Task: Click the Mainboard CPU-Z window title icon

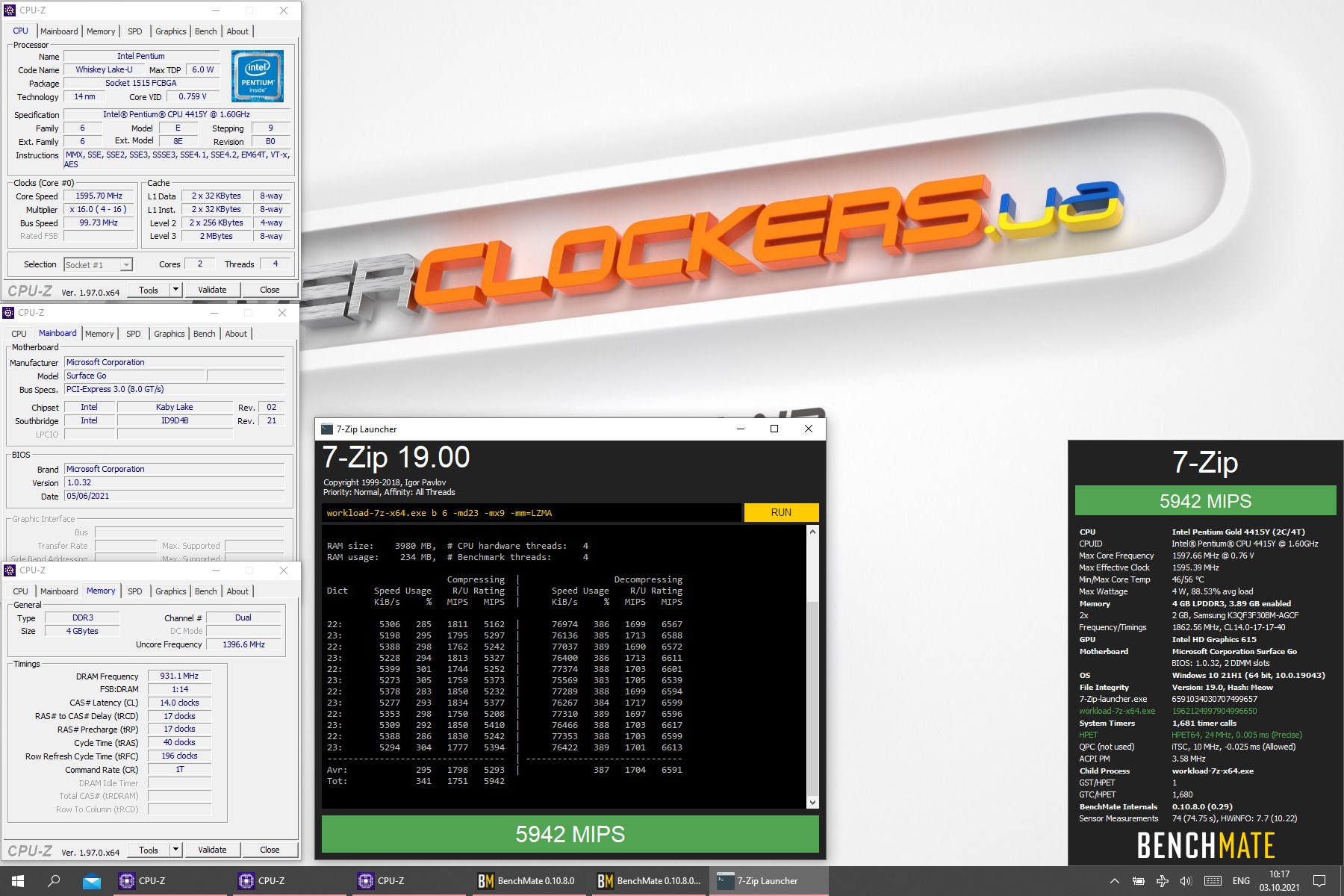Action: click(x=8, y=313)
